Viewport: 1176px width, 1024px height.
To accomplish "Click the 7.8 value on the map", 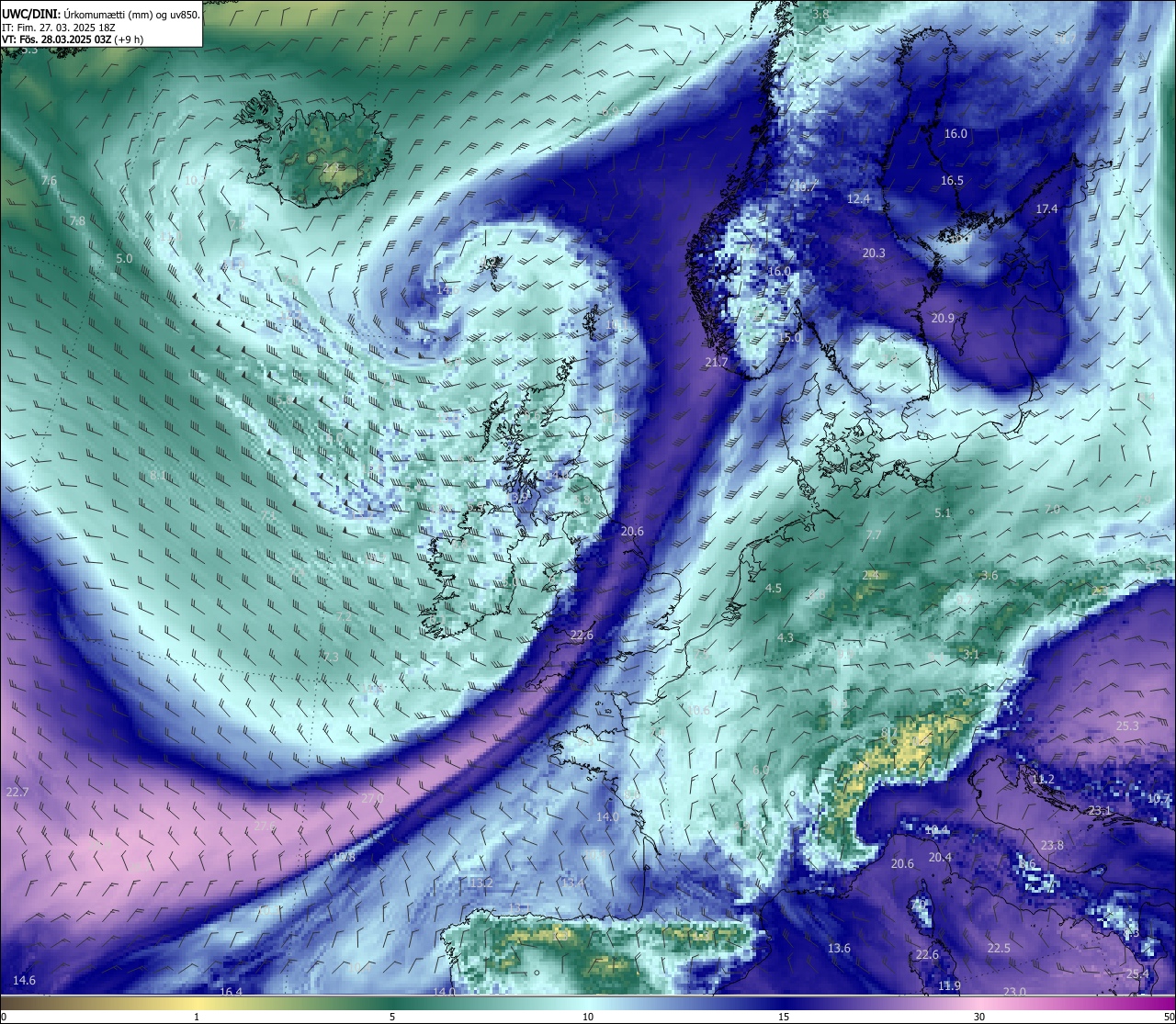I will [x=77, y=220].
